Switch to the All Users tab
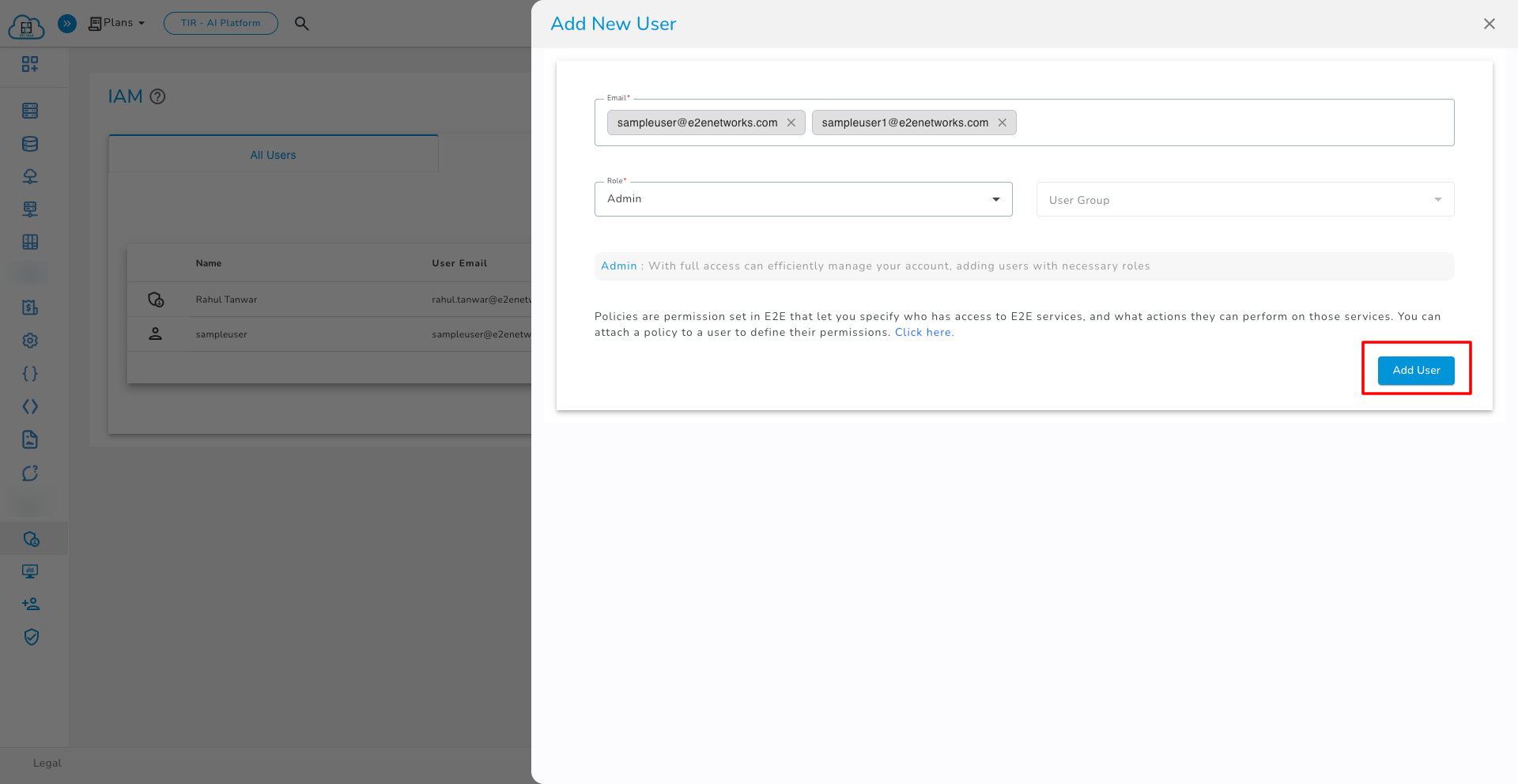 pos(273,155)
